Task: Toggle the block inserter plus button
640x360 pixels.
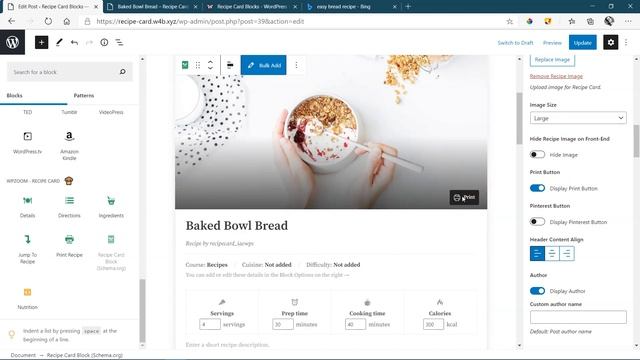Action: [41, 42]
